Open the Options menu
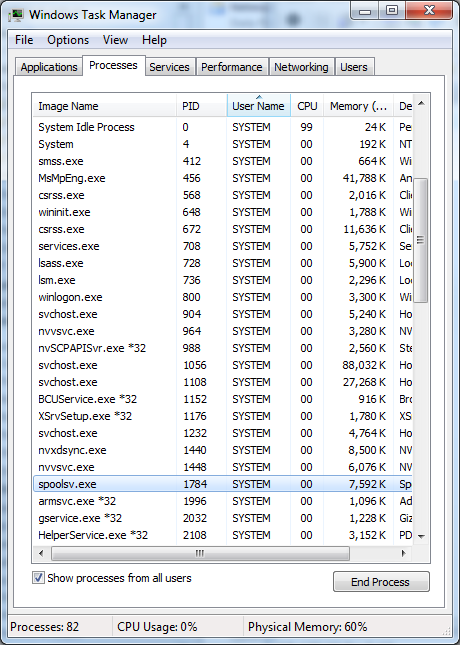 click(x=68, y=40)
